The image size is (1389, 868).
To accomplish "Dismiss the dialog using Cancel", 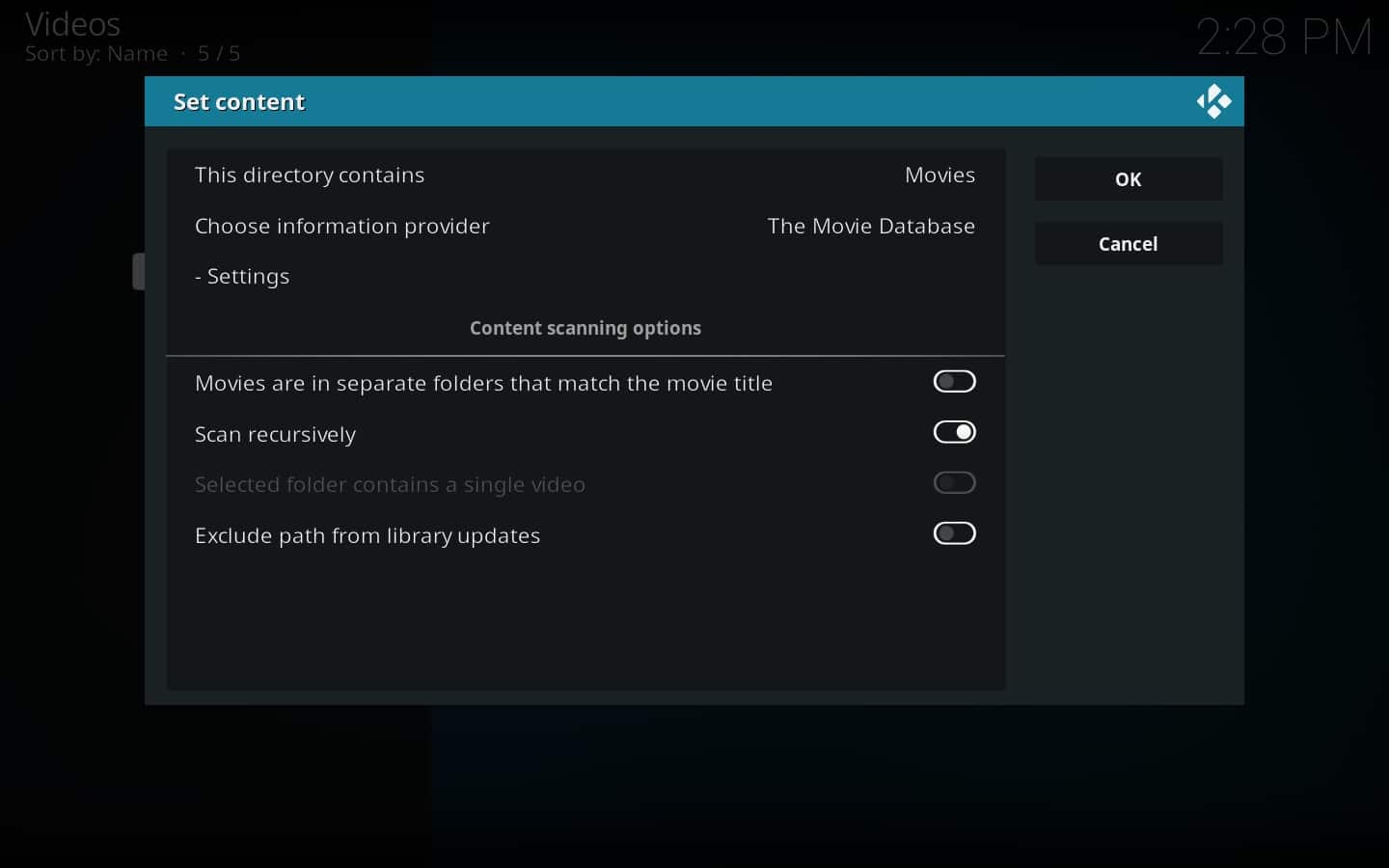I will coord(1128,243).
